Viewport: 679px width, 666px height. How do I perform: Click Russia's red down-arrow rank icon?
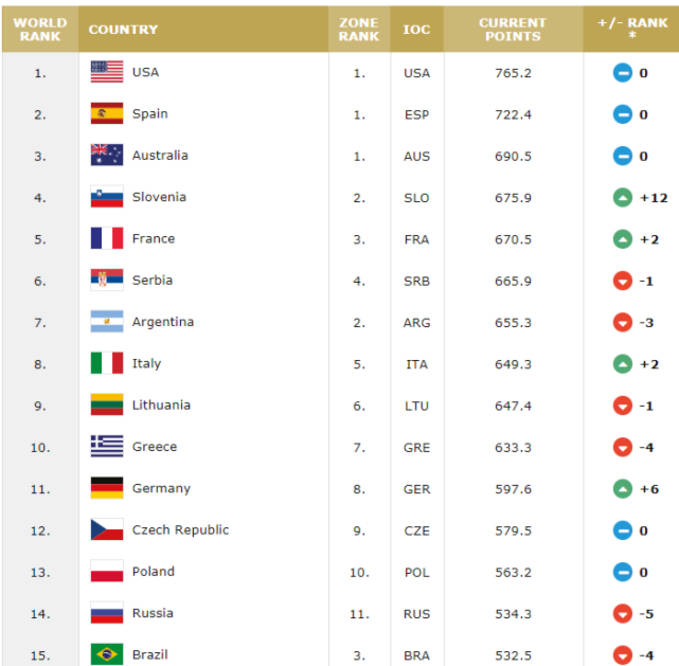(x=623, y=613)
